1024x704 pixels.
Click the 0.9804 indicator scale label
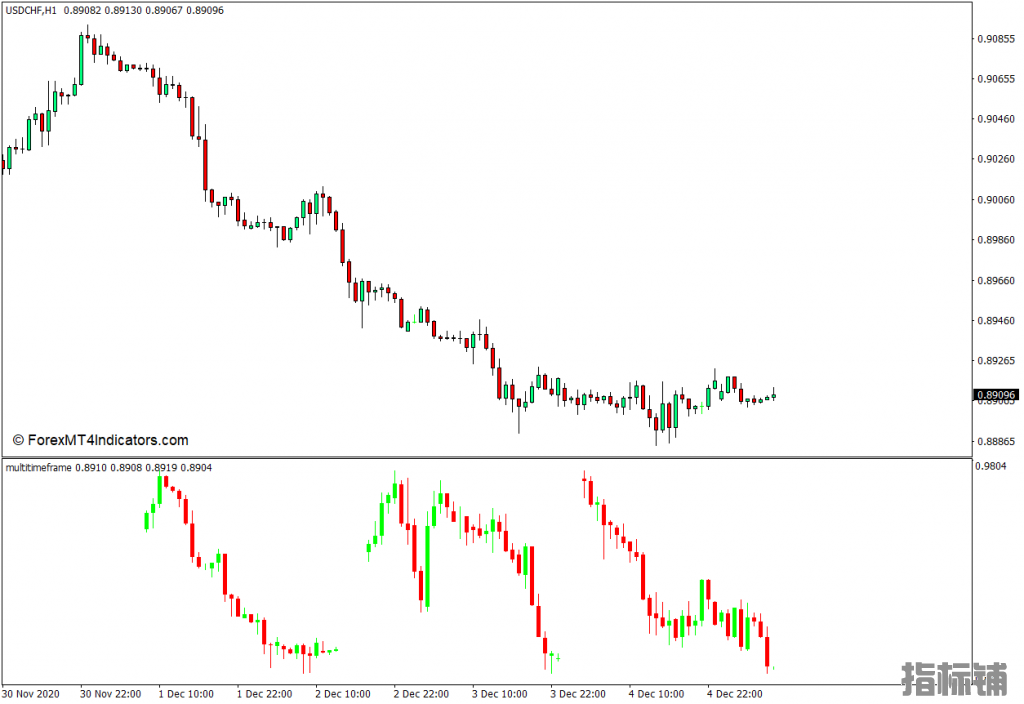pyautogui.click(x=991, y=466)
